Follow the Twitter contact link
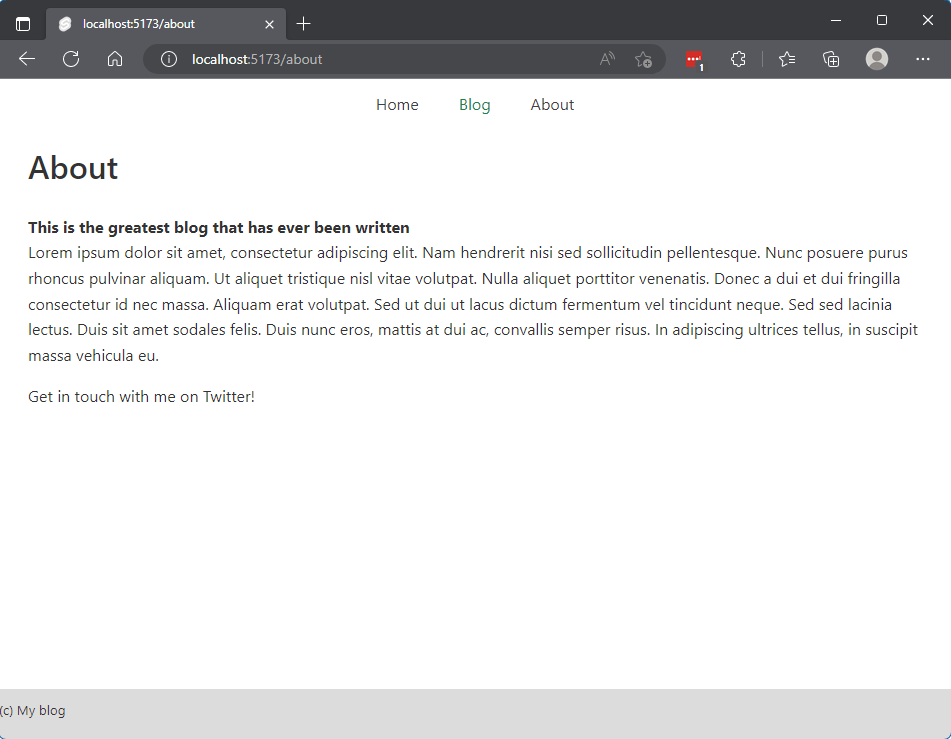Screen dimensions: 951x739 (x=227, y=396)
